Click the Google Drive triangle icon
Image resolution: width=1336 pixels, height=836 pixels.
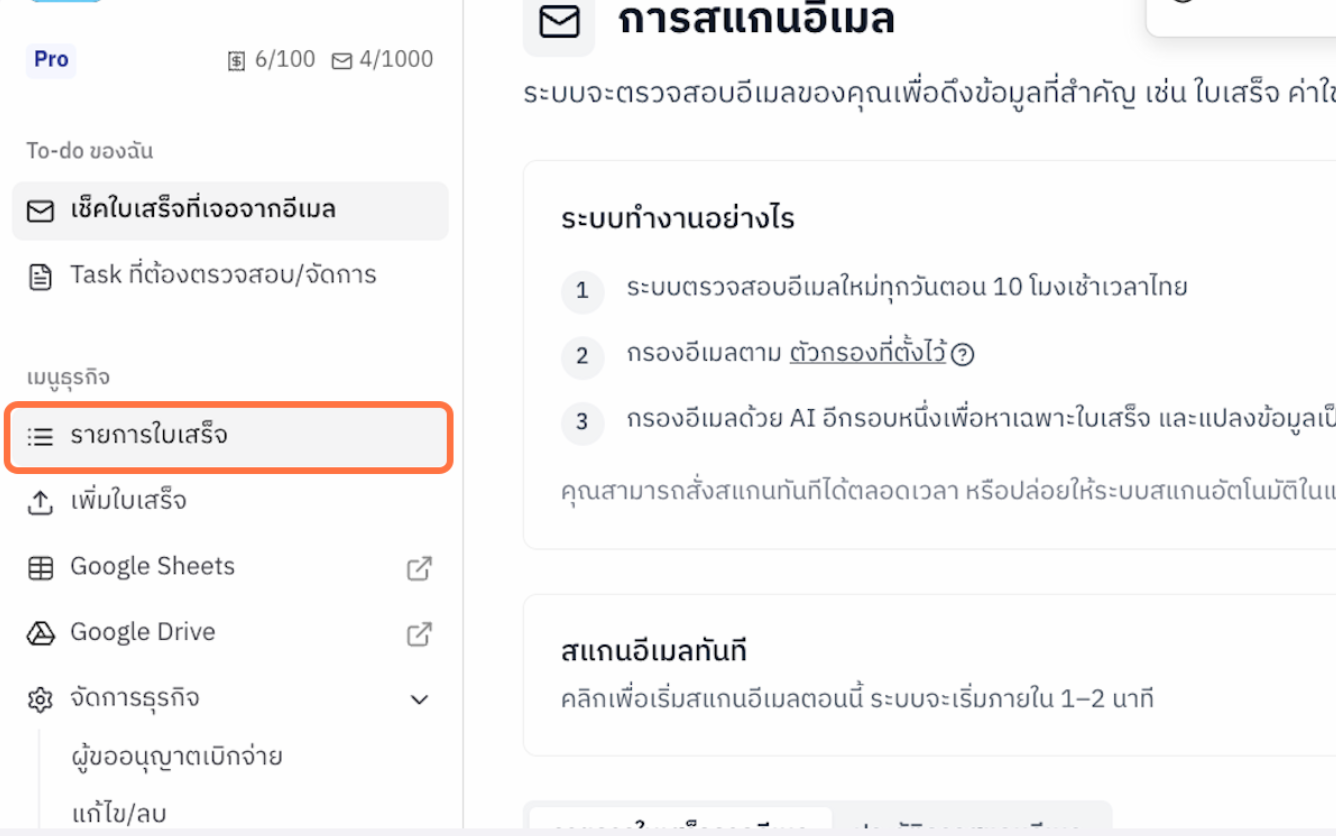(x=40, y=631)
